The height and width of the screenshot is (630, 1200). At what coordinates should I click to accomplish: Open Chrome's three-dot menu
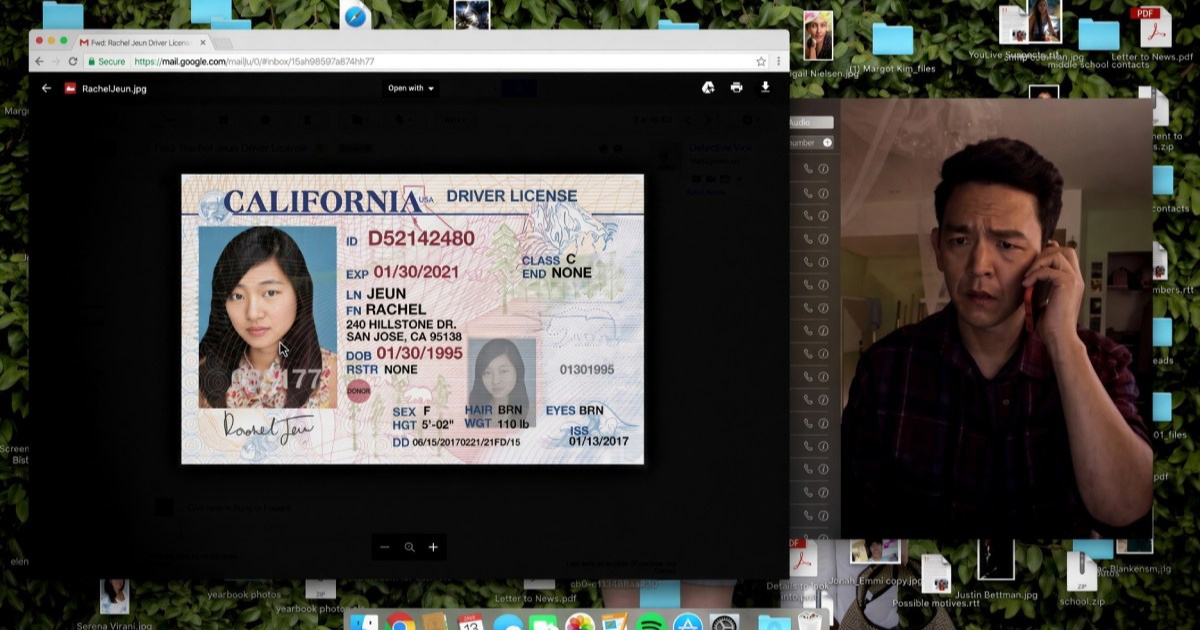click(779, 61)
